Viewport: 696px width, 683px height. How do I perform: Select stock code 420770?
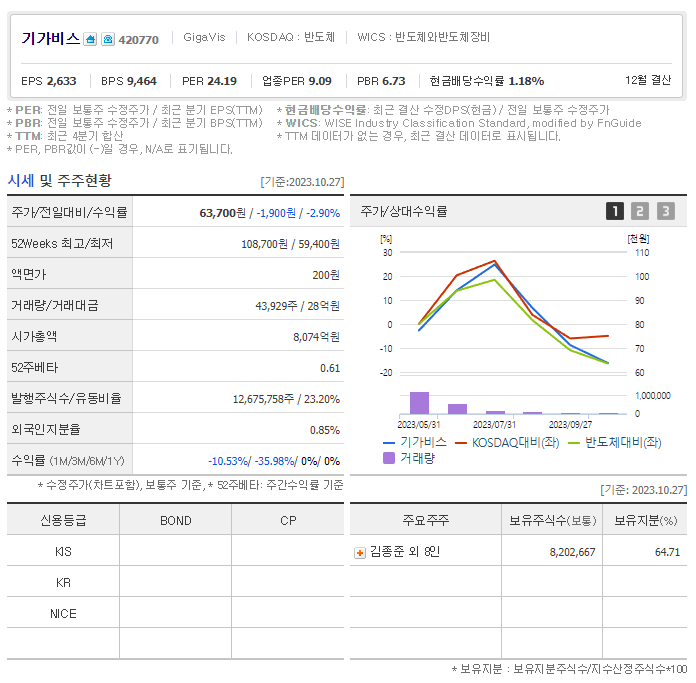[138, 40]
